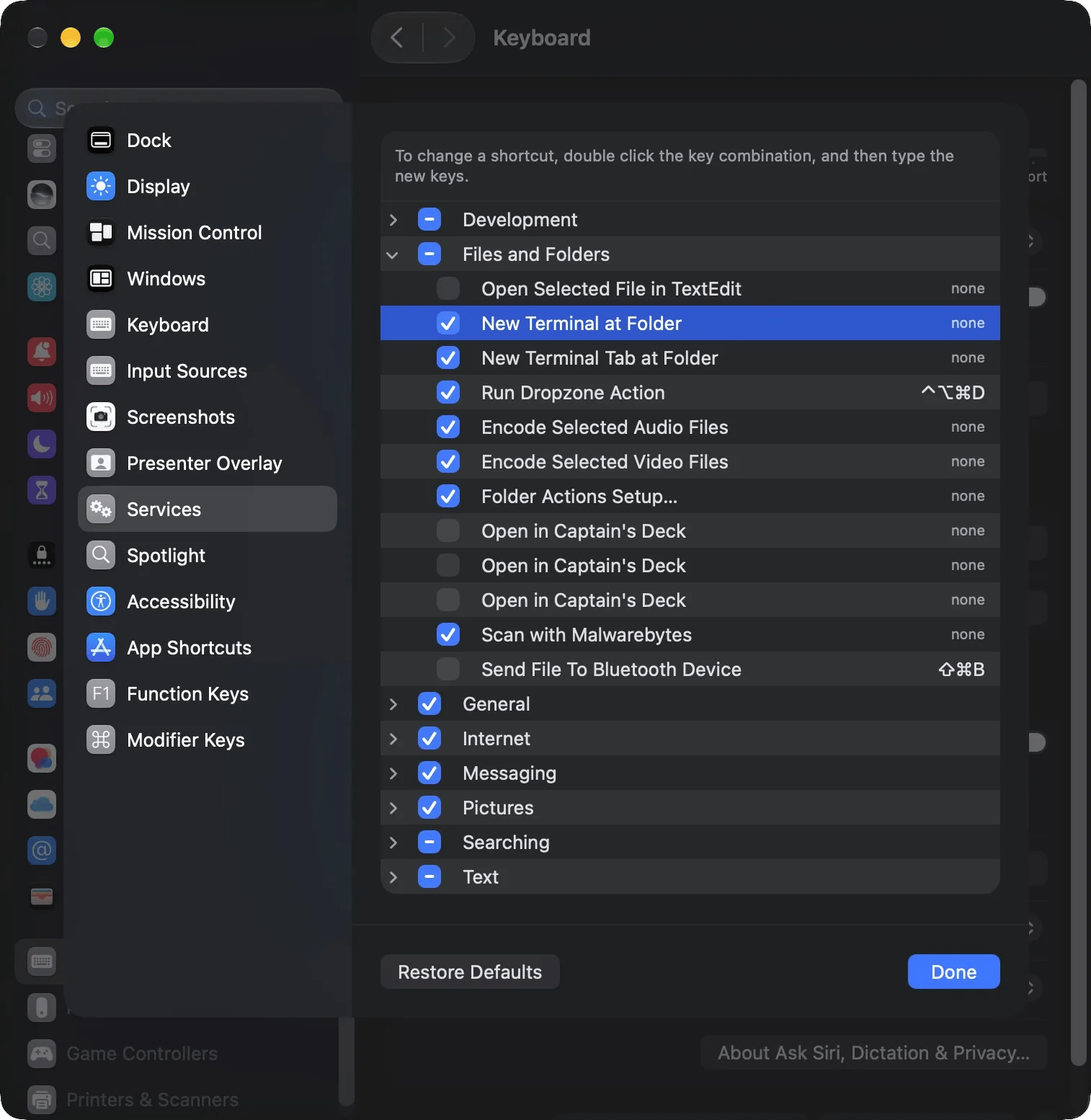
Task: Click the Spotlight magnifier icon
Action: [x=101, y=555]
